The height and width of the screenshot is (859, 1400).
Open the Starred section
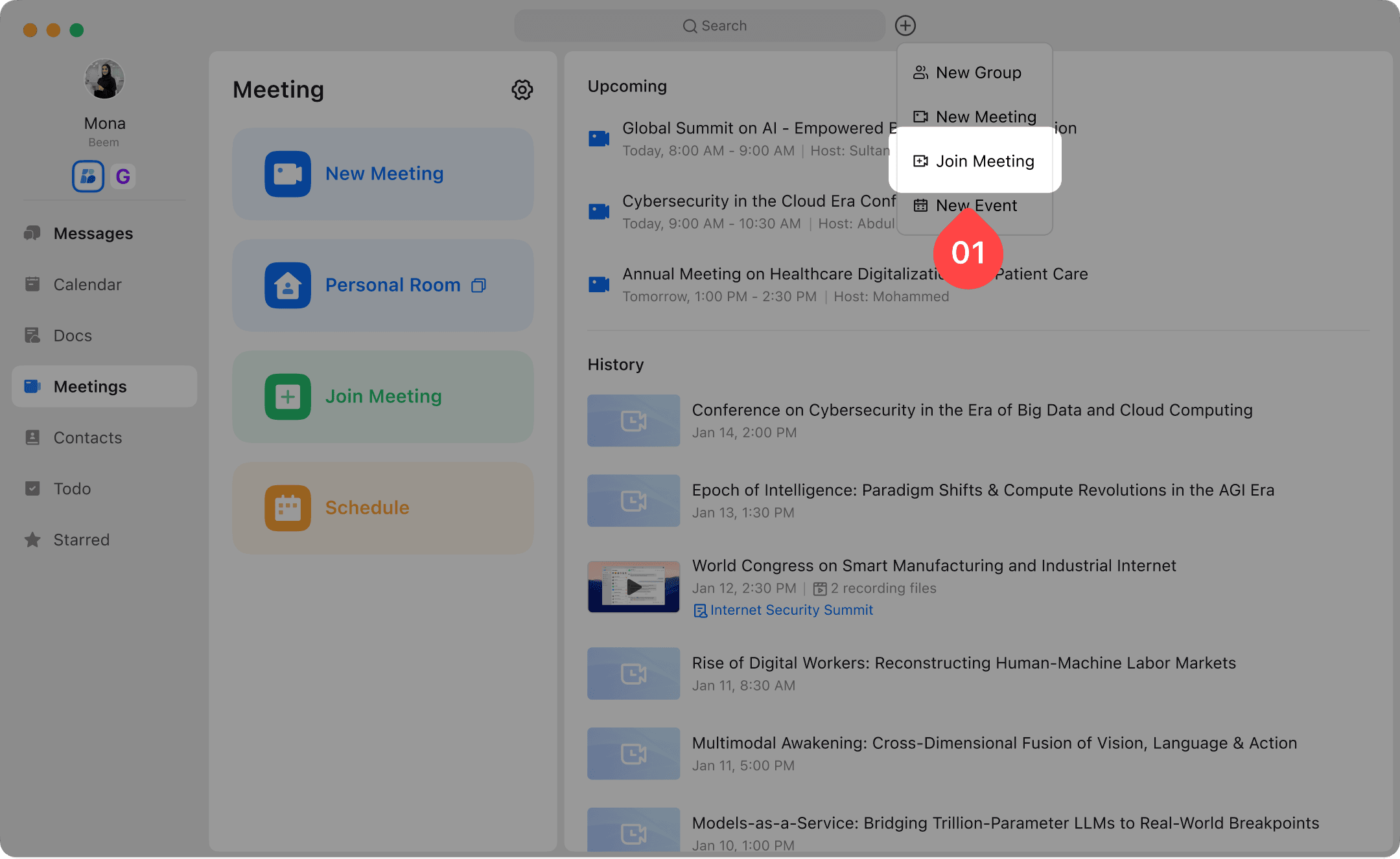81,540
